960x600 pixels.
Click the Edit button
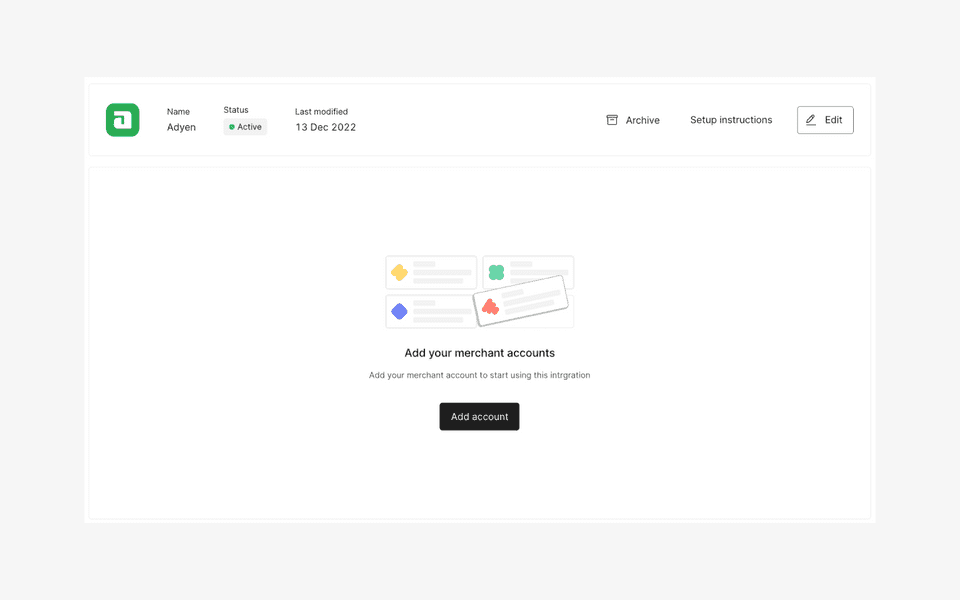(x=825, y=120)
